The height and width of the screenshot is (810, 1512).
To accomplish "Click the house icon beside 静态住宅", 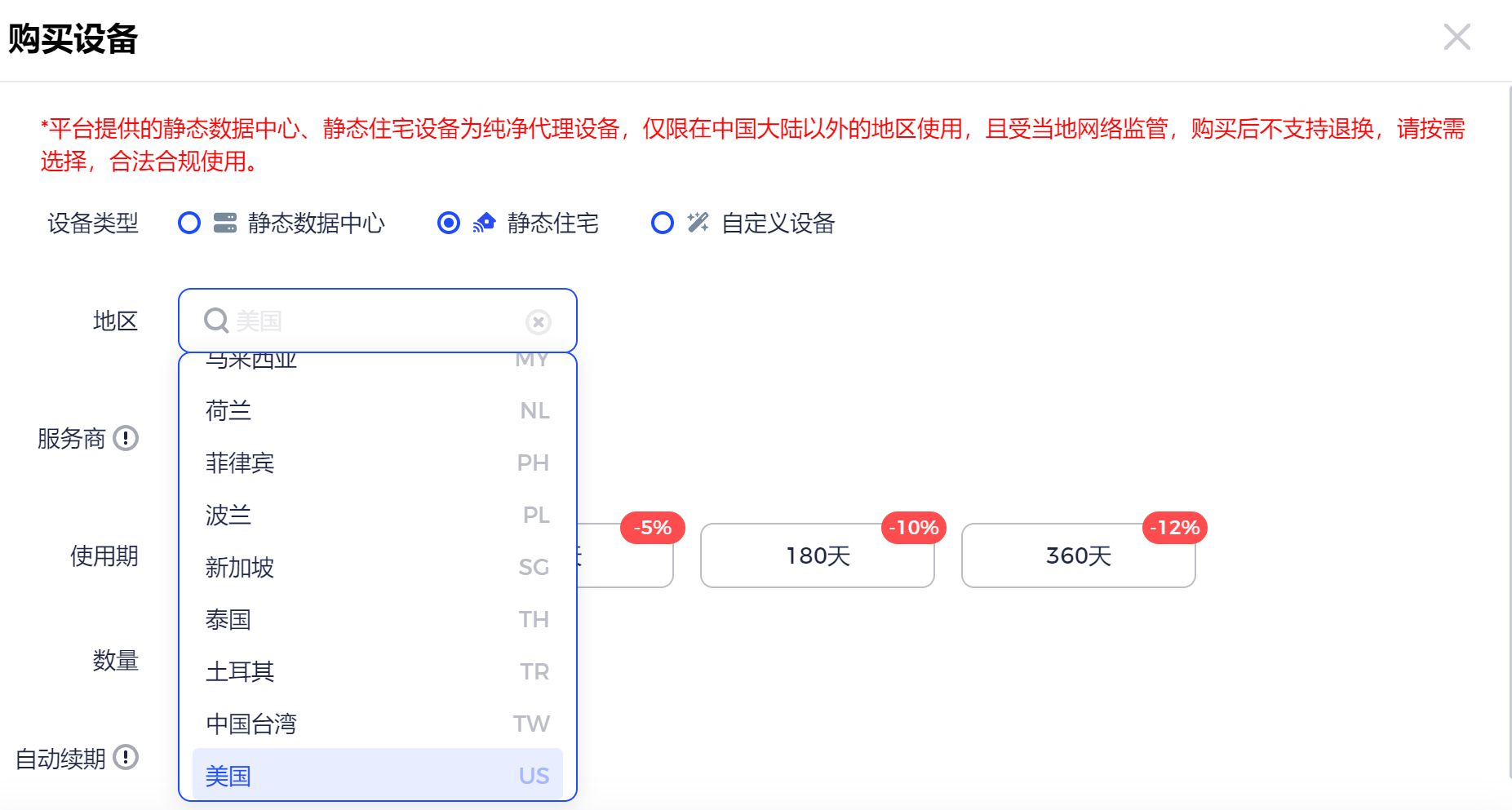I will pos(484,223).
